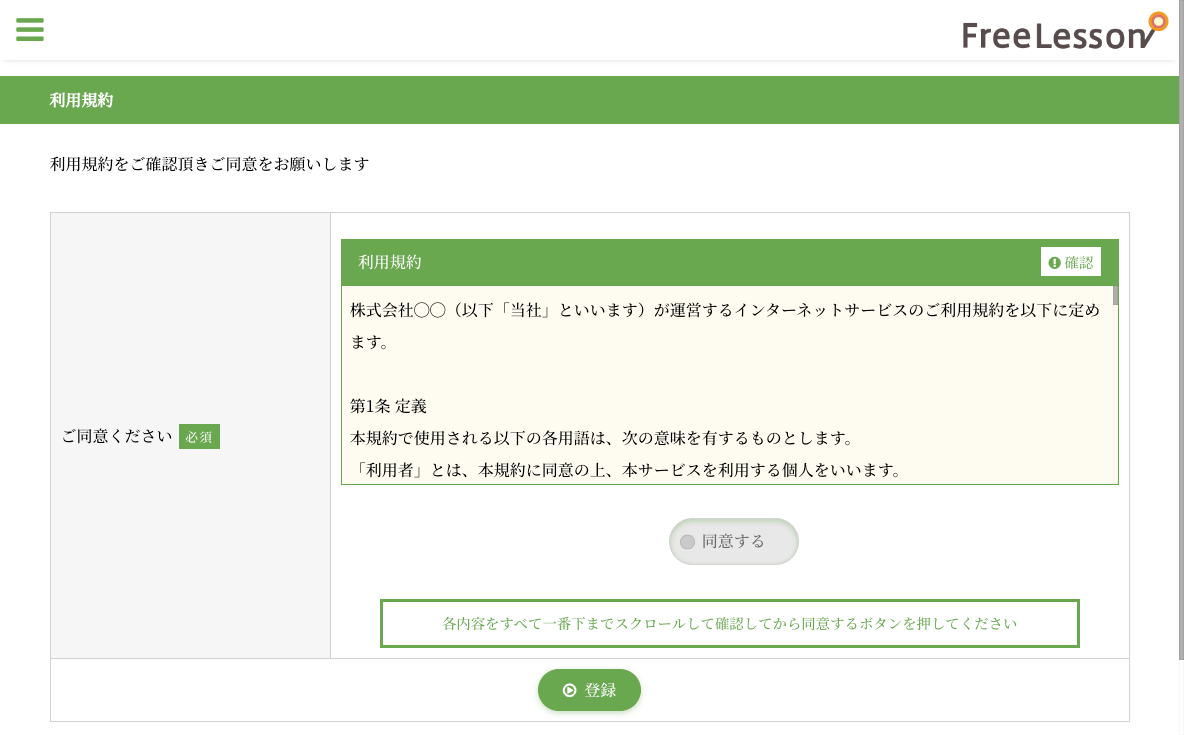Click the exclamation icon beside 確認
Screen dimensions: 1184x735
tap(1054, 263)
